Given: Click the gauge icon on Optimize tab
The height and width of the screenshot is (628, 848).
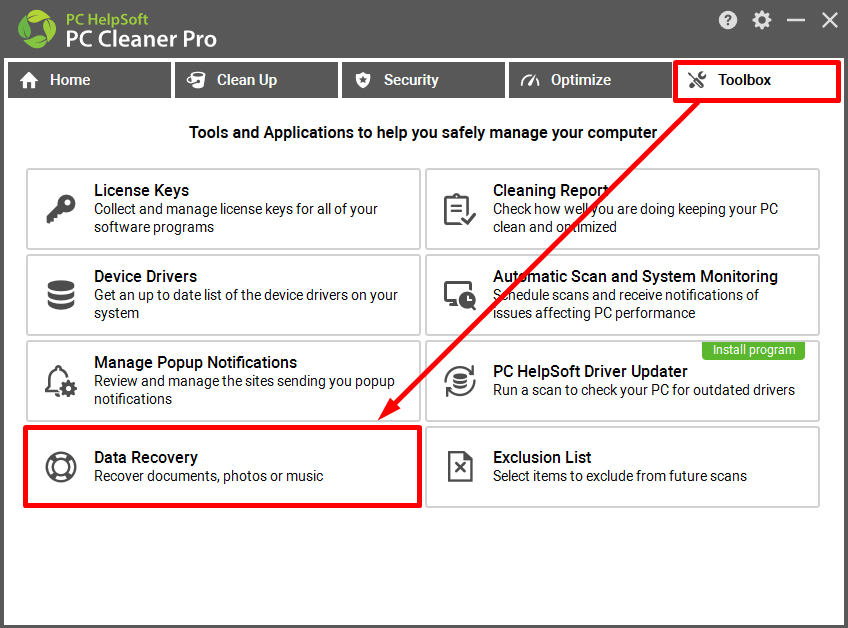Looking at the screenshot, I should 530,81.
